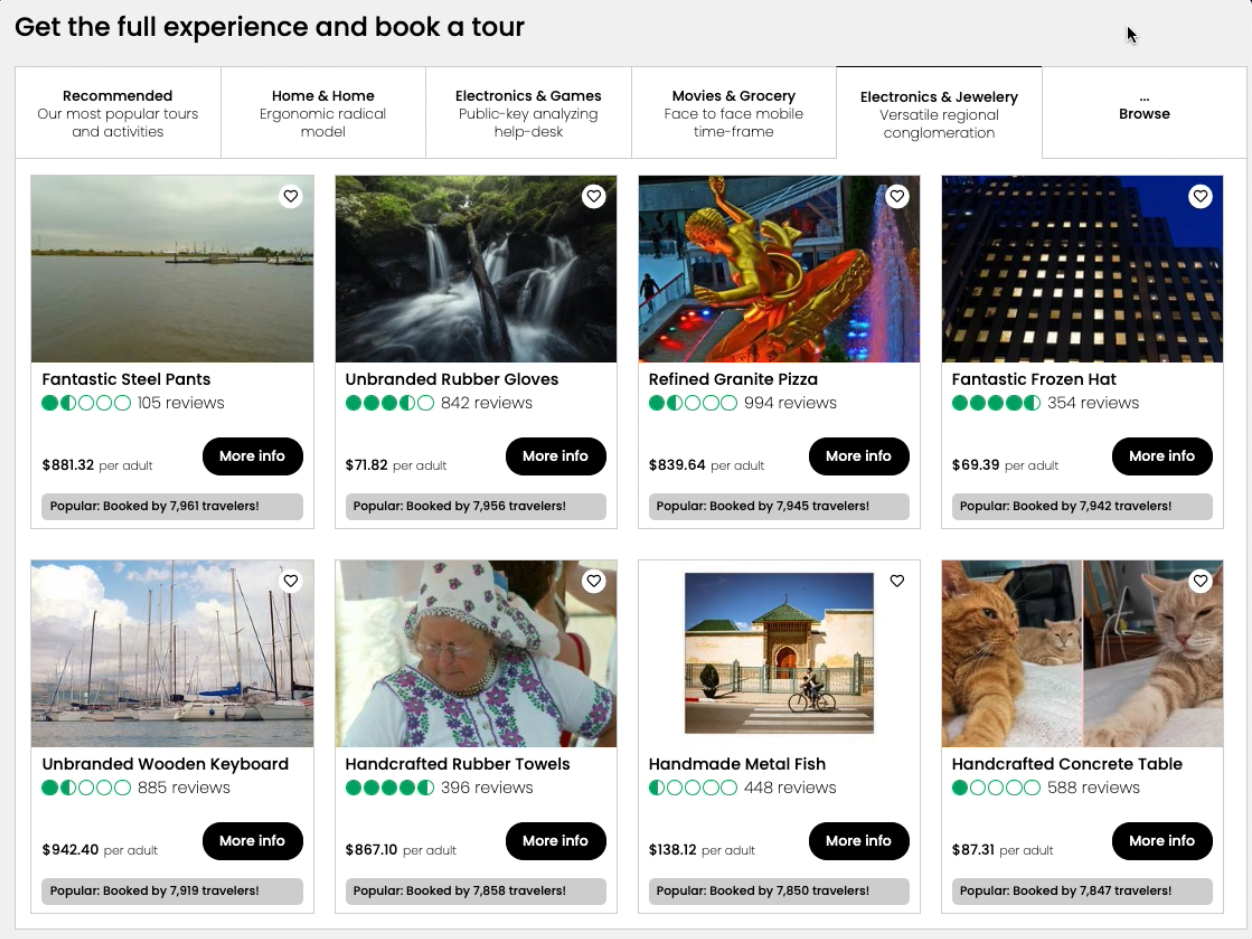Toggle heart on Fantastic Frozen Hat card
Image resolution: width=1252 pixels, height=939 pixels.
(x=1200, y=196)
